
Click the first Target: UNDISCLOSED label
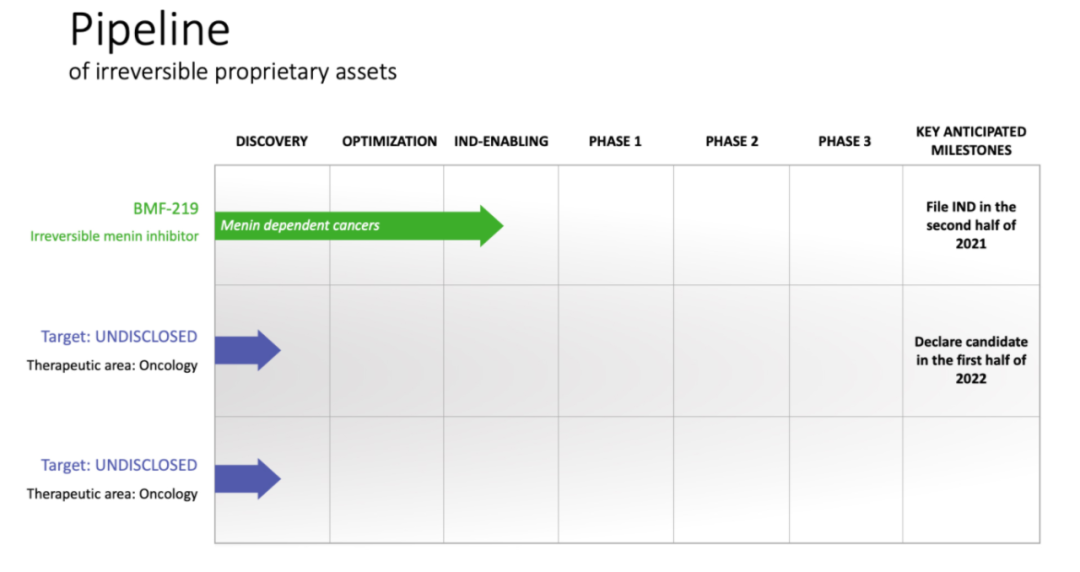pos(119,336)
